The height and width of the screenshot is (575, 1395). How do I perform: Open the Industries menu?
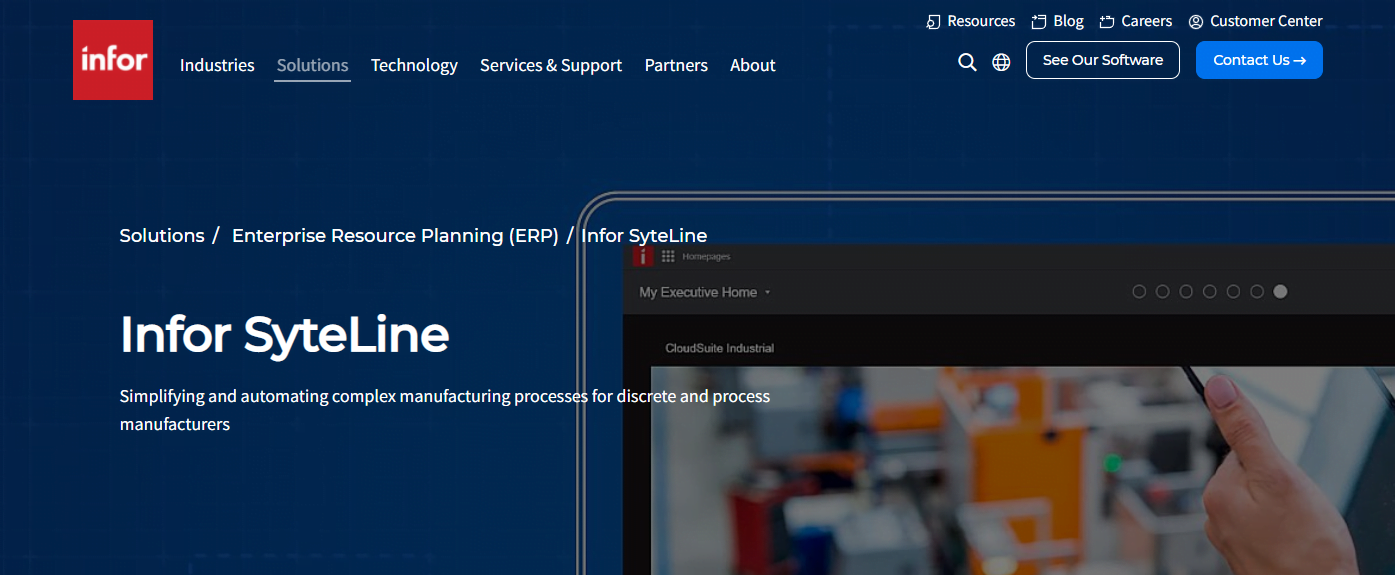217,65
